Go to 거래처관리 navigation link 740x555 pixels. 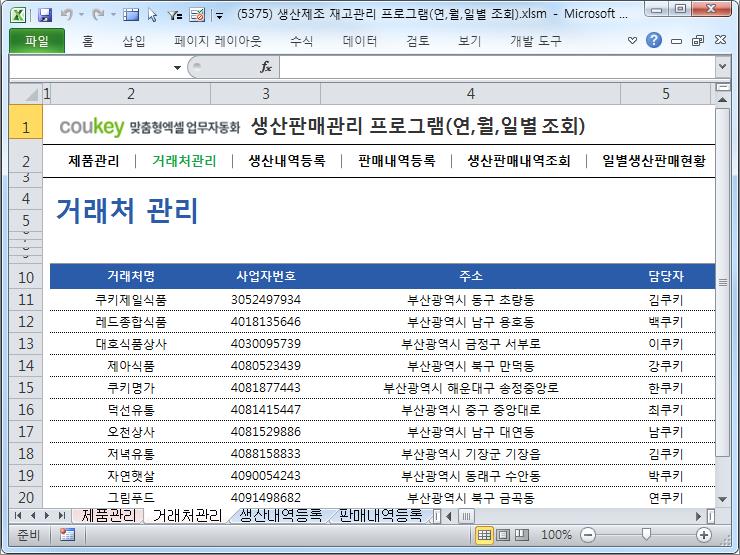184,161
